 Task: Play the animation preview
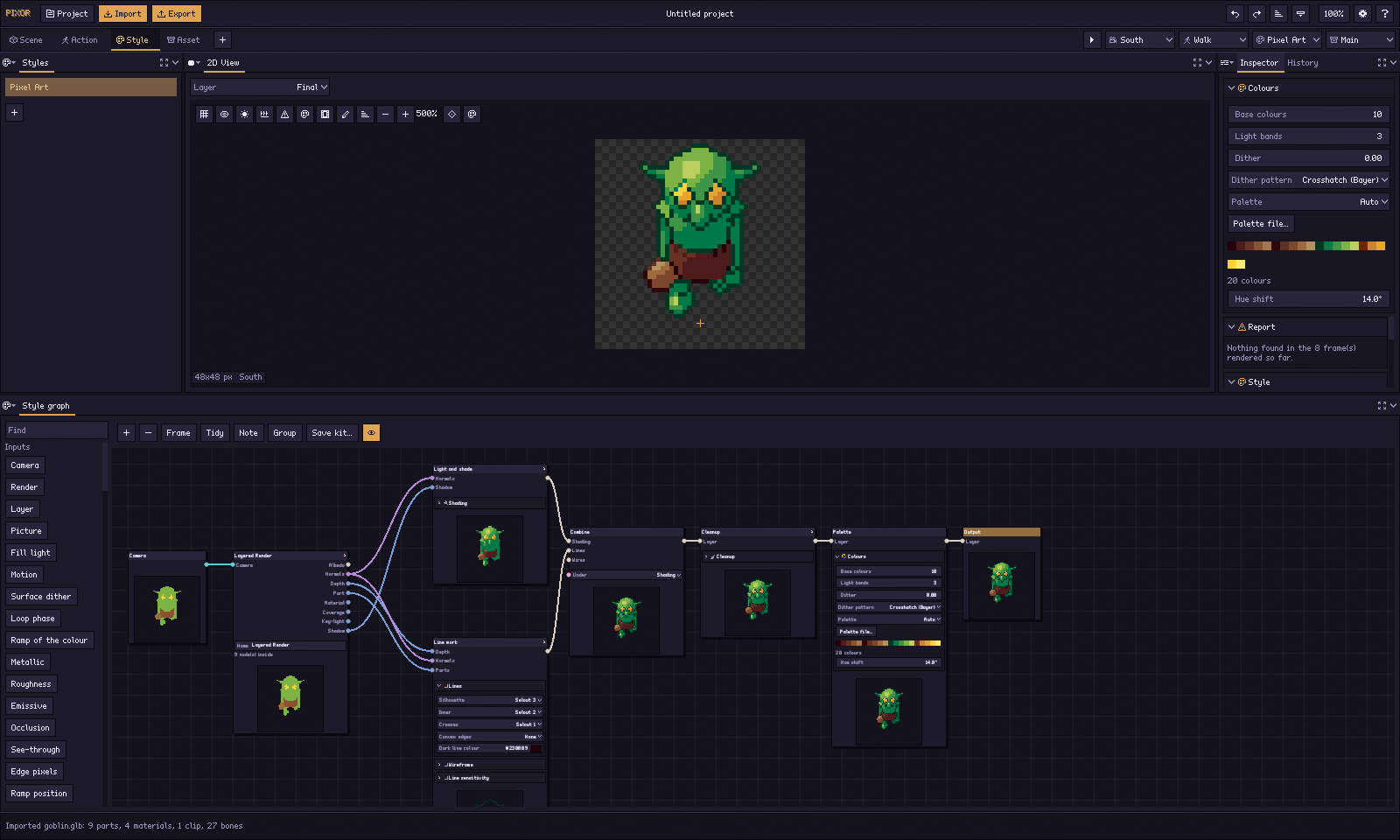1091,39
